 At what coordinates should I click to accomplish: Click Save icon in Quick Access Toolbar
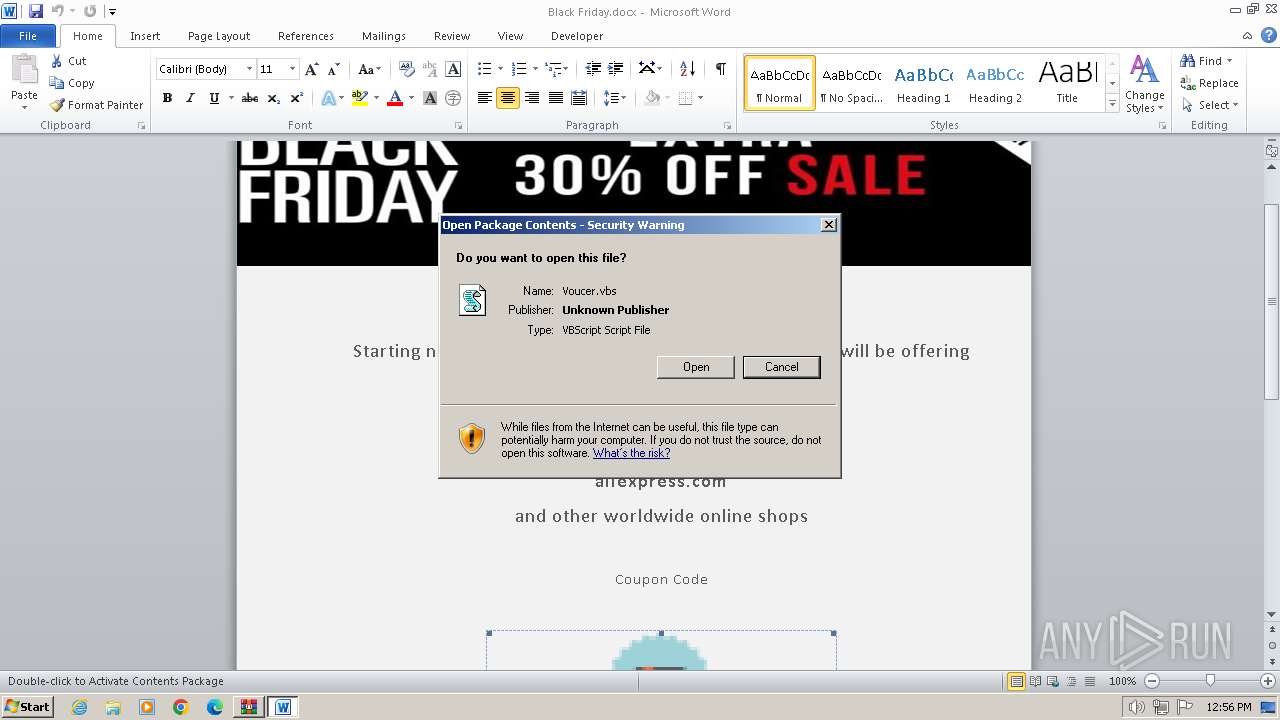click(36, 11)
